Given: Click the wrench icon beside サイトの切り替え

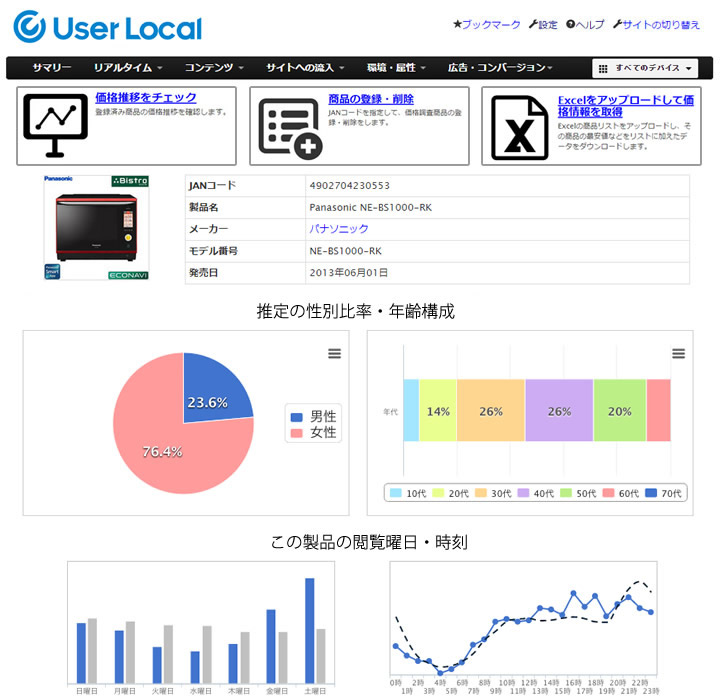Looking at the screenshot, I should [618, 24].
